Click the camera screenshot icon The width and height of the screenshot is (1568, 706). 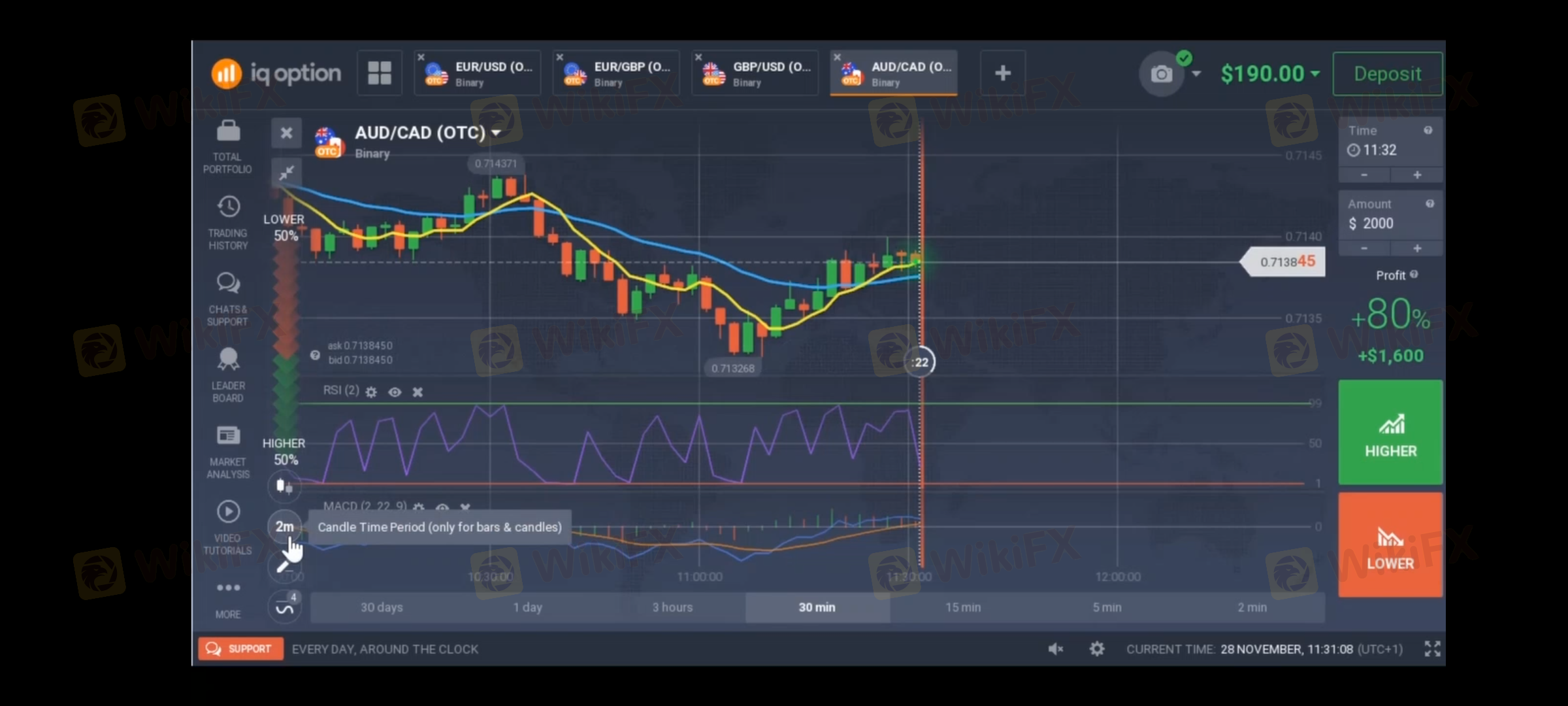pos(1161,74)
